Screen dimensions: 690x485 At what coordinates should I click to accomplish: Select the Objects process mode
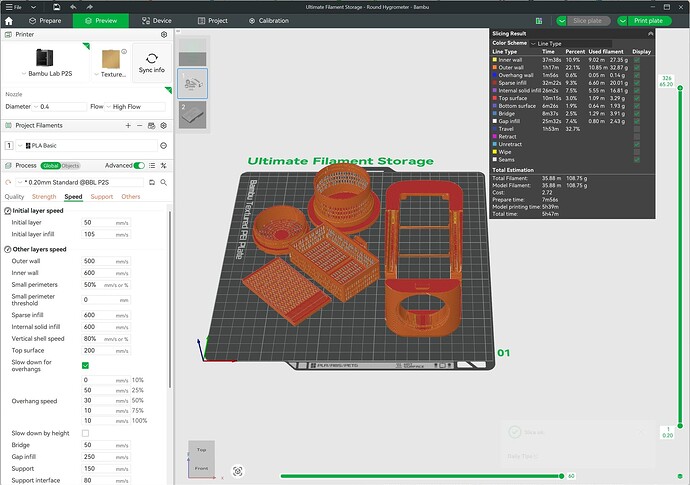pyautogui.click(x=70, y=166)
